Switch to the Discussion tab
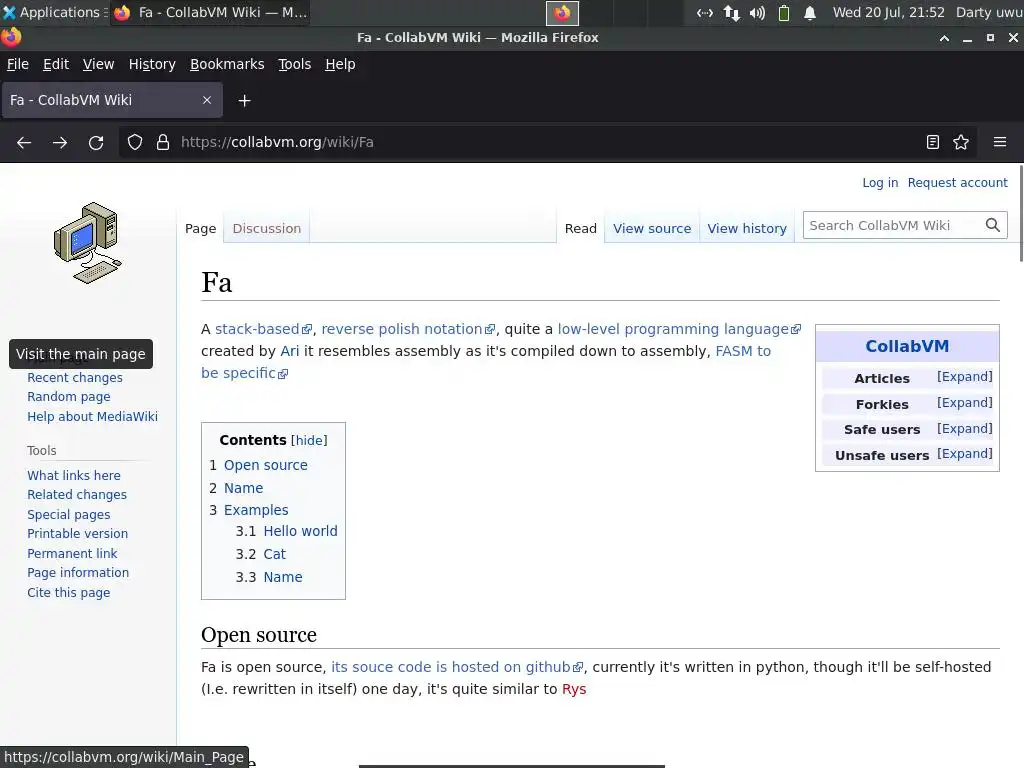The image size is (1024, 768). [x=266, y=229]
